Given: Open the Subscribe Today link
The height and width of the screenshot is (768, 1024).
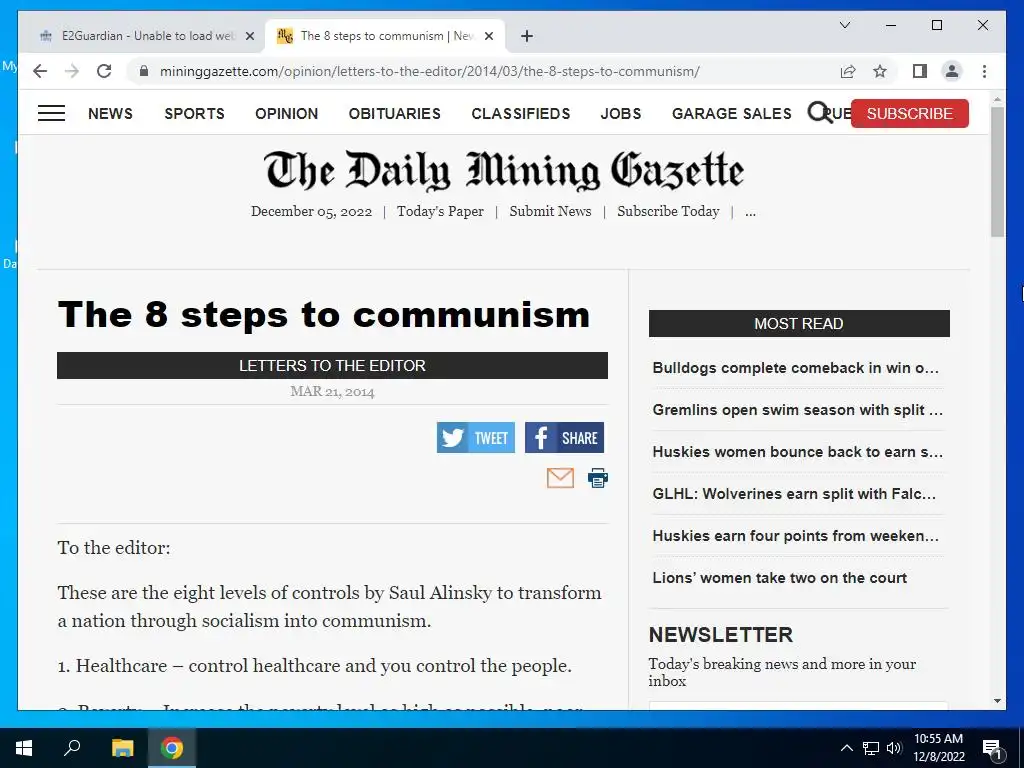Looking at the screenshot, I should pyautogui.click(x=668, y=212).
